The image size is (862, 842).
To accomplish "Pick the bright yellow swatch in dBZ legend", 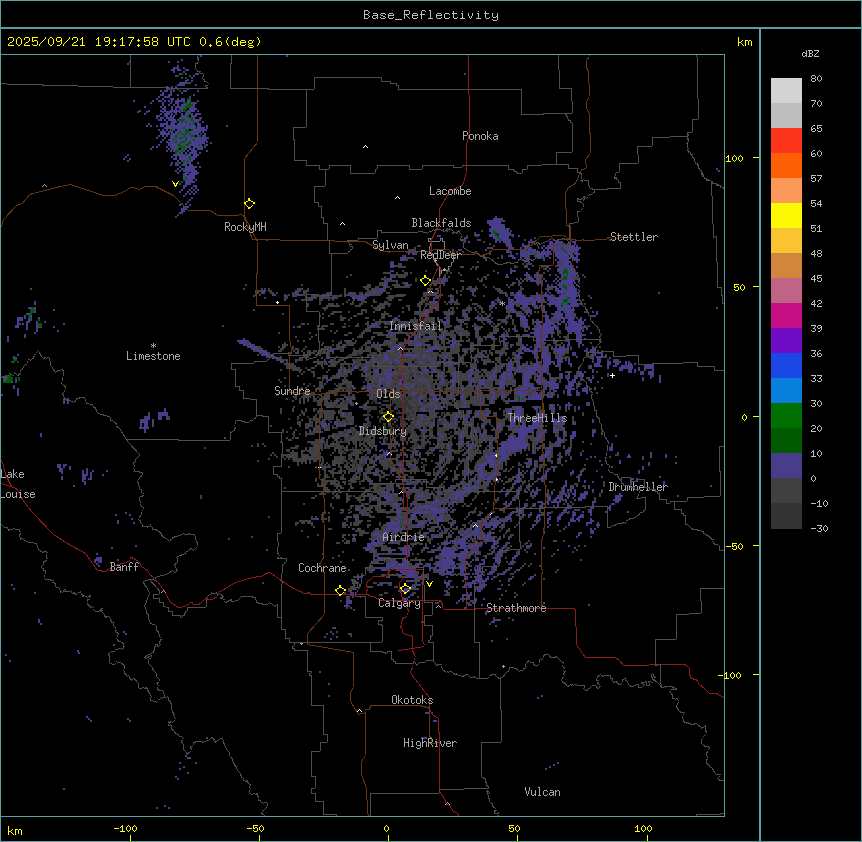I will [x=786, y=215].
